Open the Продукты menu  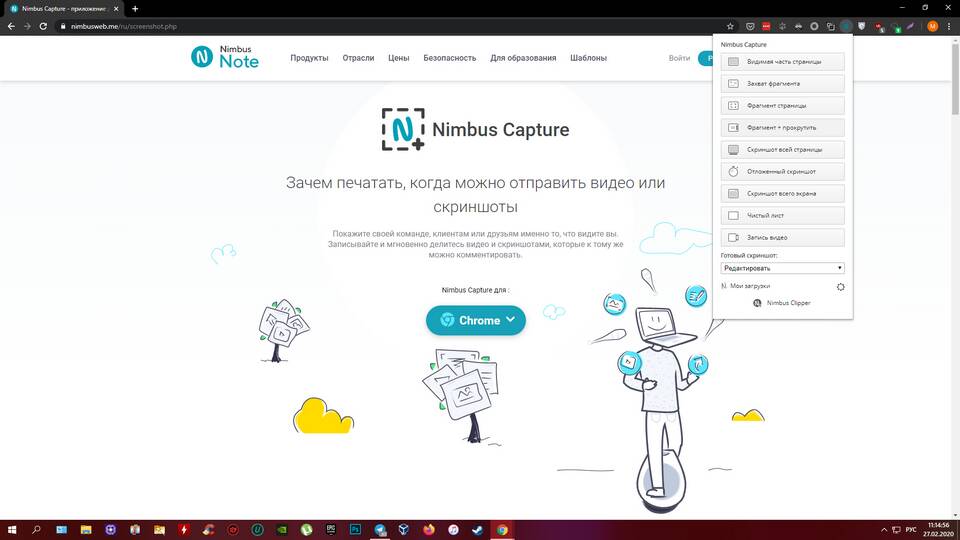(309, 58)
